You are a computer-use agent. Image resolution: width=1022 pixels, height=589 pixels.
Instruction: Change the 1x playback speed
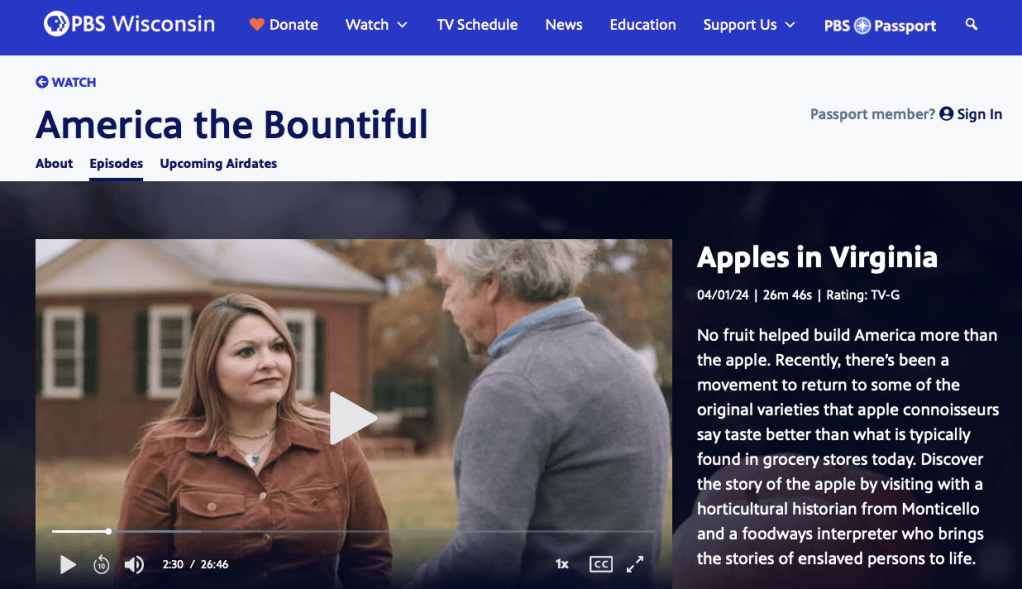pos(562,564)
